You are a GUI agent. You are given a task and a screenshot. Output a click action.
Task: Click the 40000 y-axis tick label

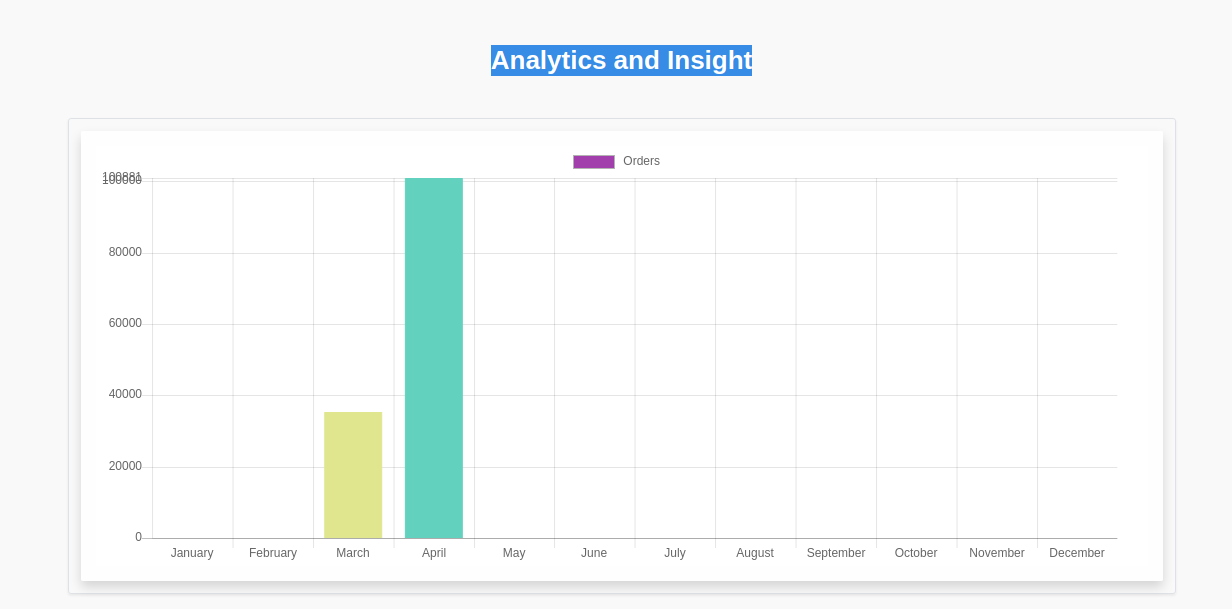click(125, 394)
